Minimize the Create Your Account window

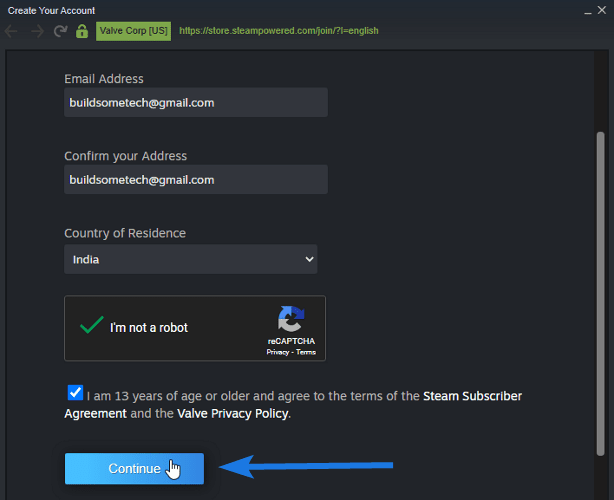[x=587, y=11]
